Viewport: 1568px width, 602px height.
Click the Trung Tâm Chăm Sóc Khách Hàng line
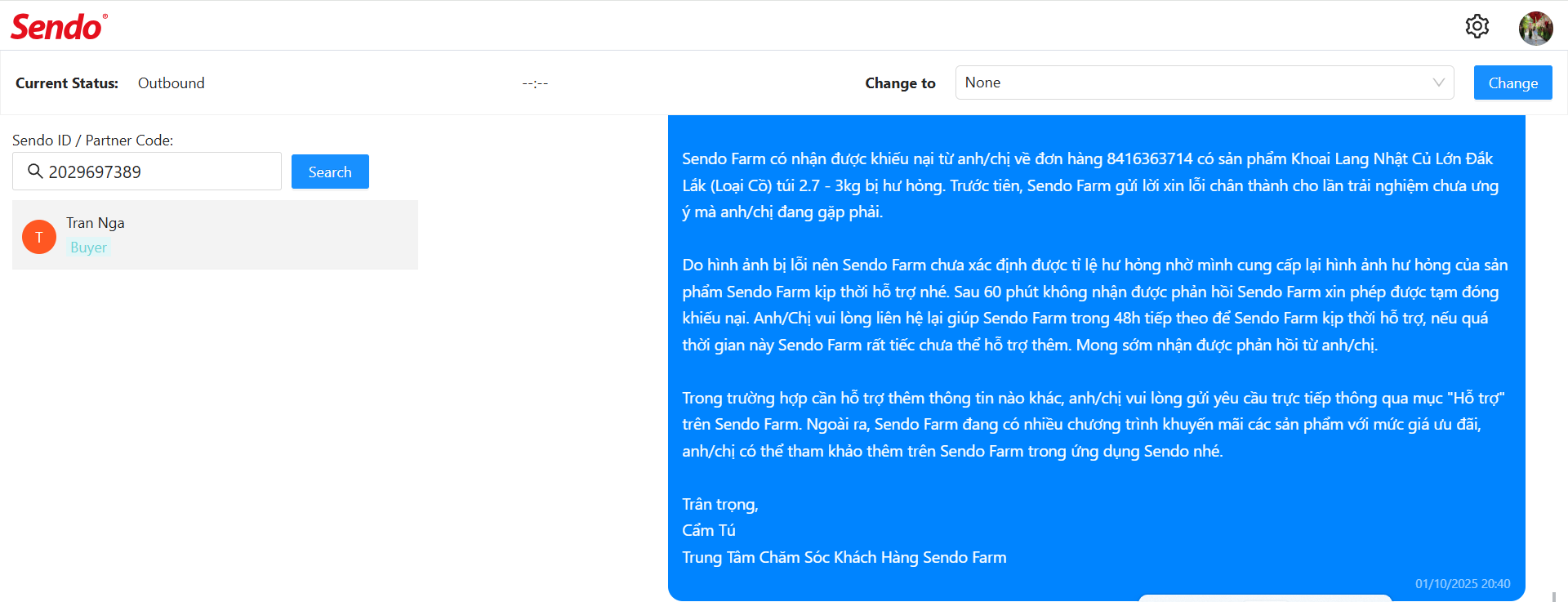[844, 557]
